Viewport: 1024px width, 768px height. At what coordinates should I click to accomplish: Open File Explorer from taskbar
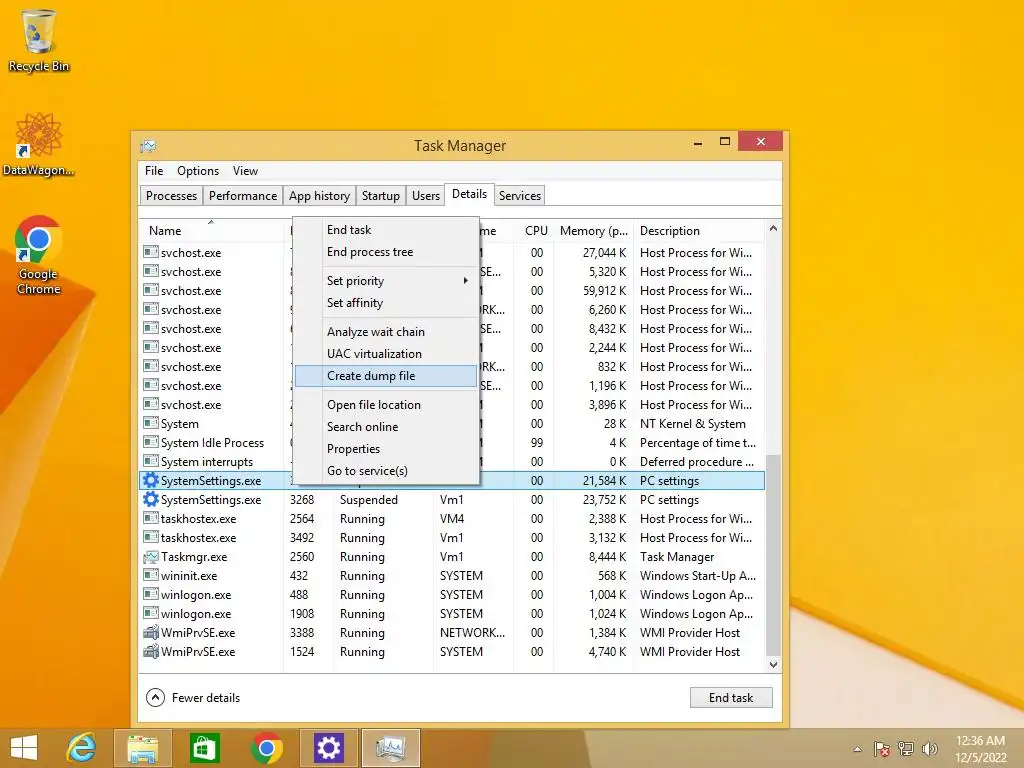click(x=142, y=748)
